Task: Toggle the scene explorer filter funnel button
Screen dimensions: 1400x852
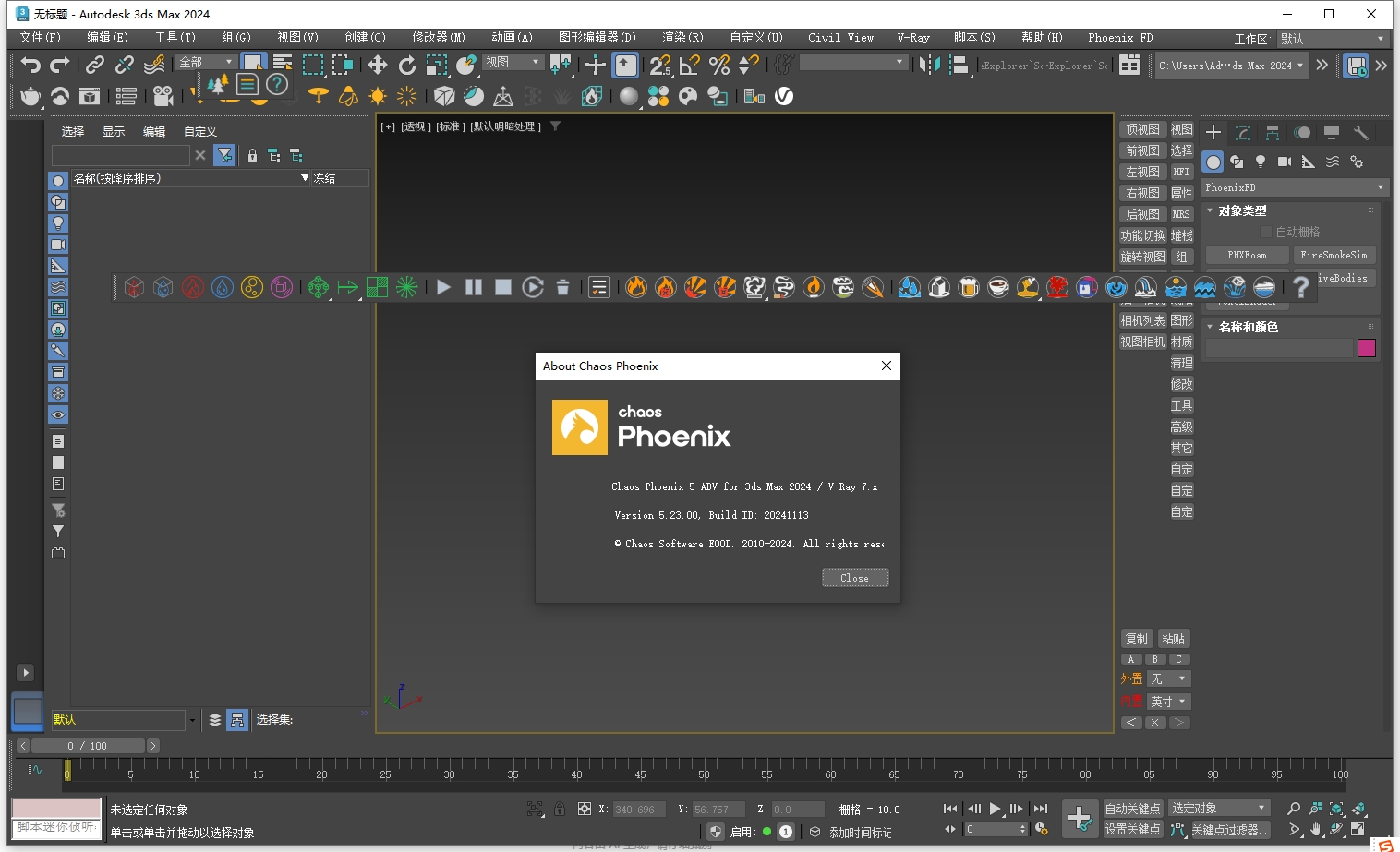Action: point(224,155)
